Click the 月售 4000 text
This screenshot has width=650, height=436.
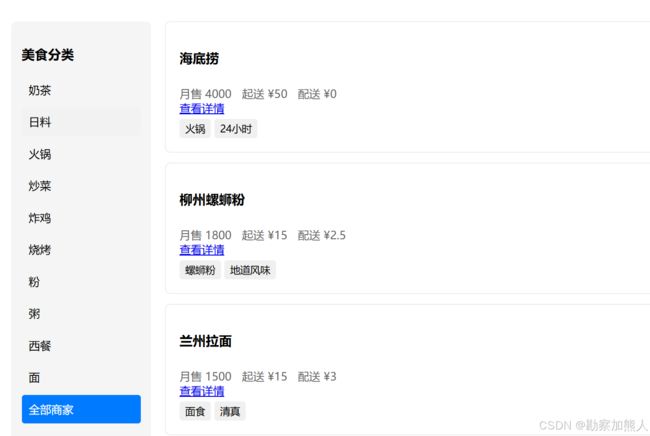206,94
